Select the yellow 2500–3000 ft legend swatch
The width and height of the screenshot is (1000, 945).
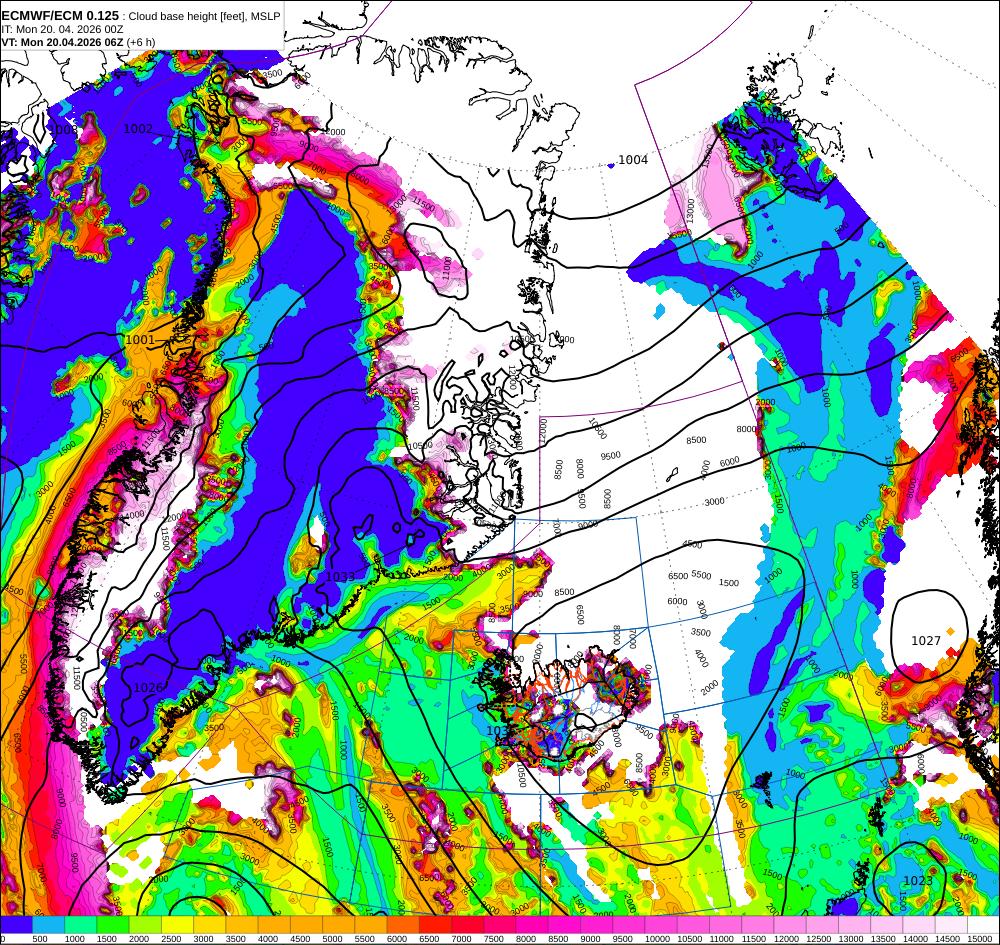[x=177, y=925]
